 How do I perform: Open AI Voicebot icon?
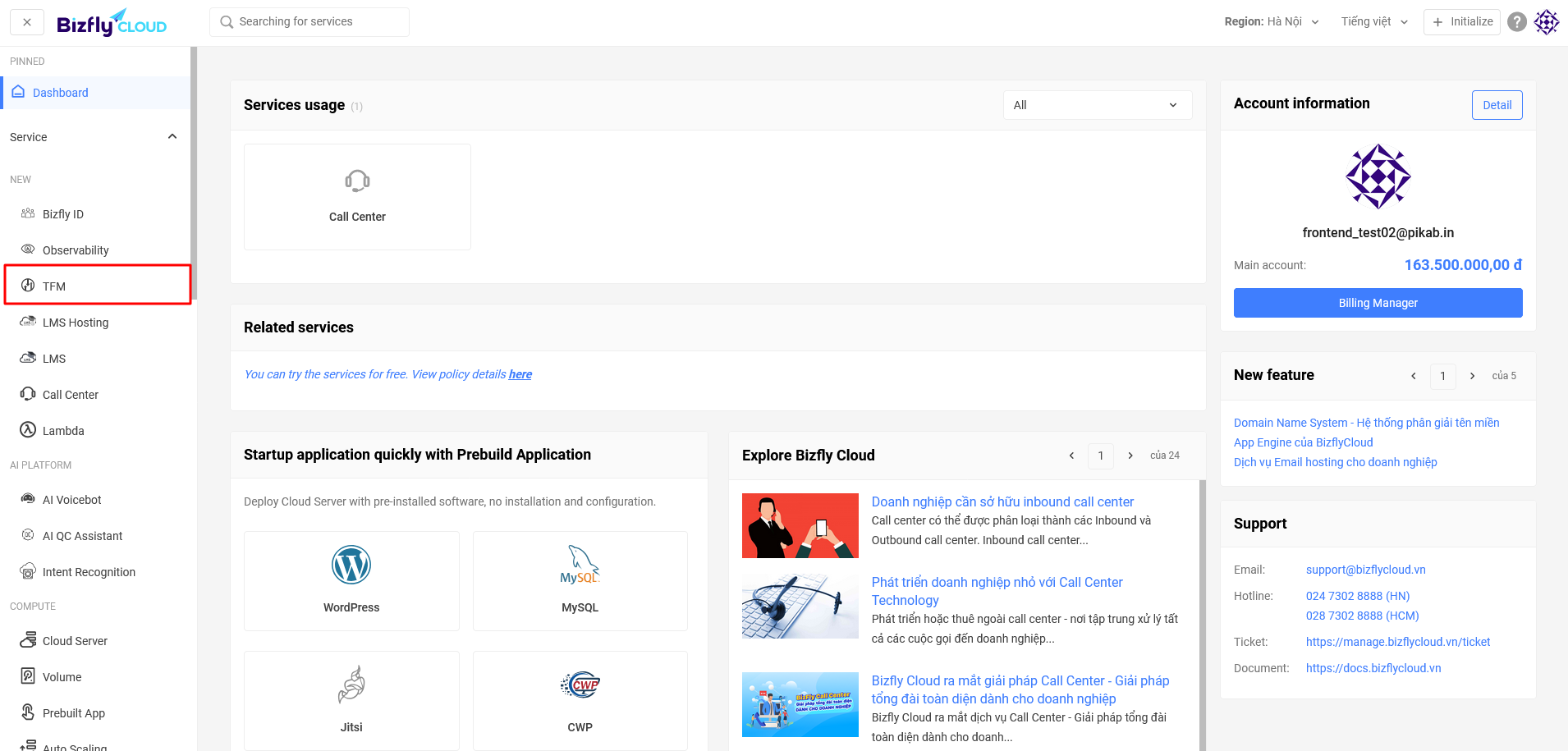point(28,499)
